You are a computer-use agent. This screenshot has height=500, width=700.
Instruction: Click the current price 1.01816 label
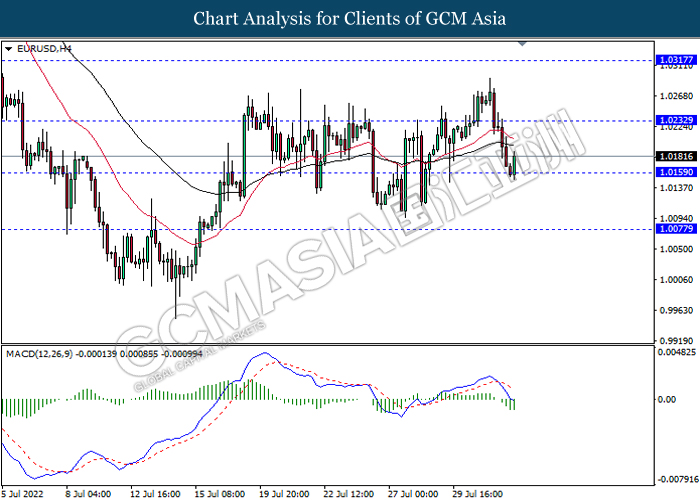676,156
